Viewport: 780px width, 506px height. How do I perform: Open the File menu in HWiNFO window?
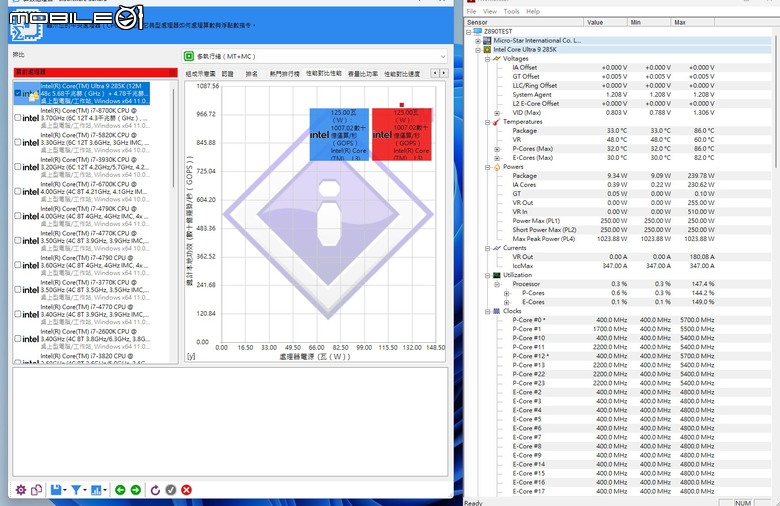tap(471, 11)
